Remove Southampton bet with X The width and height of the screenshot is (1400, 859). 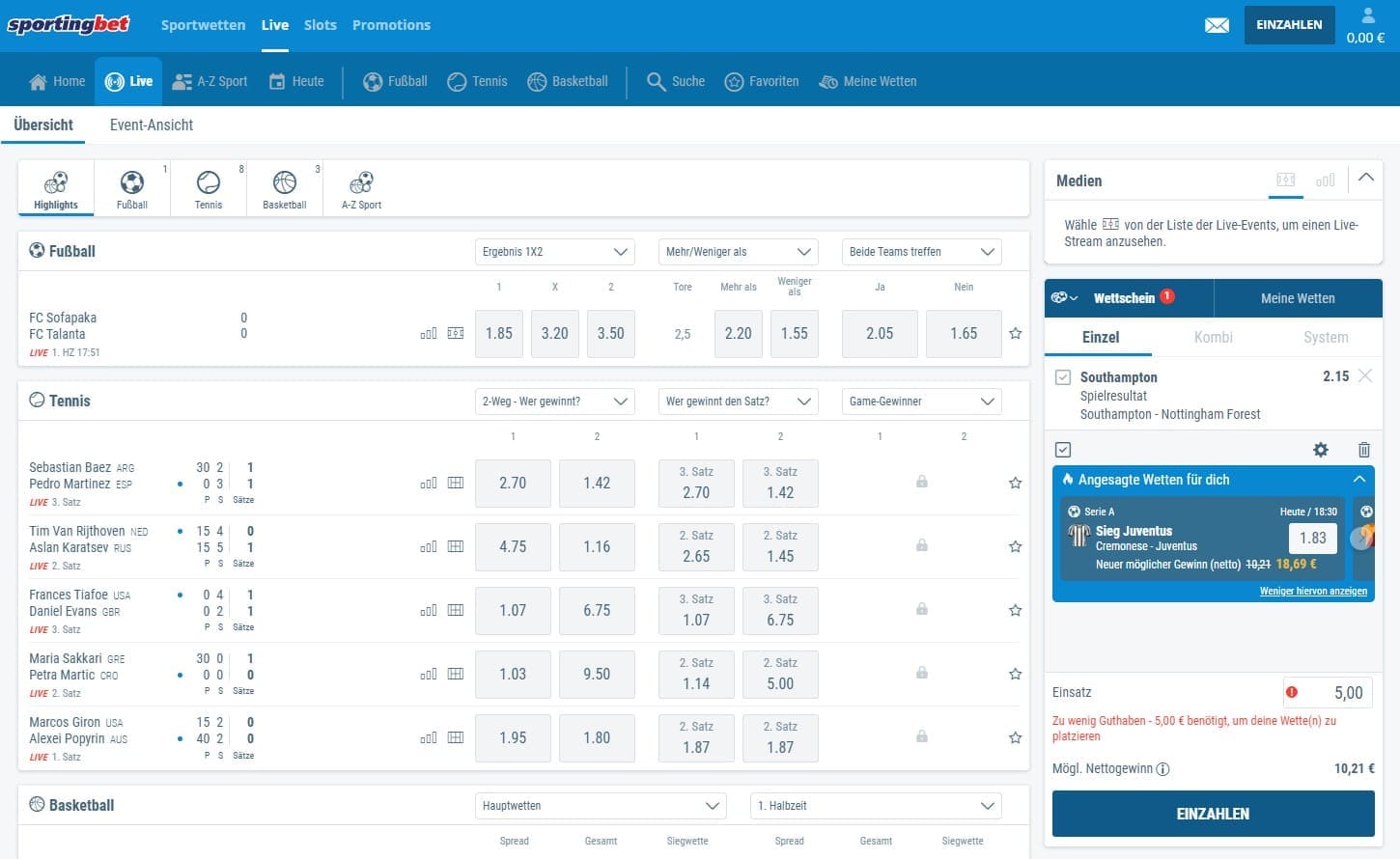[x=1364, y=375]
